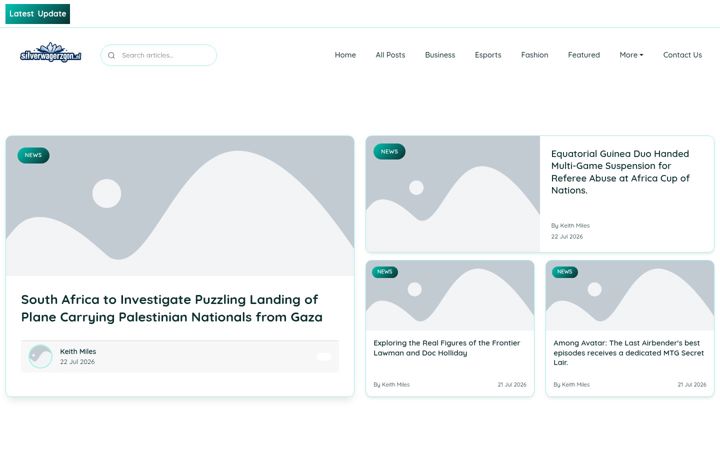The height and width of the screenshot is (450, 720).
Task: Open the South Africa article thumbnail image
Action: pos(180,206)
